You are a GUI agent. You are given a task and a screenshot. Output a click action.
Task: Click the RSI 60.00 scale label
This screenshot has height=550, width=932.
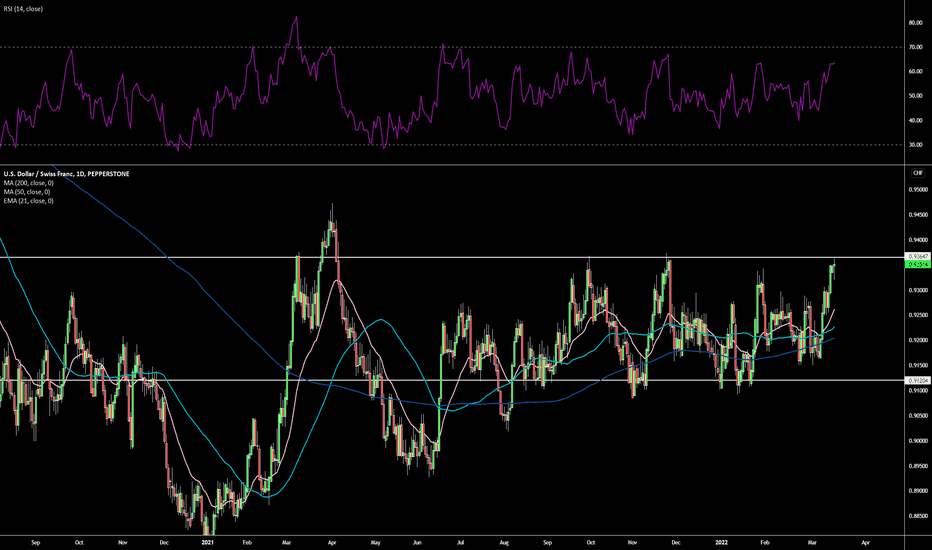pos(915,71)
